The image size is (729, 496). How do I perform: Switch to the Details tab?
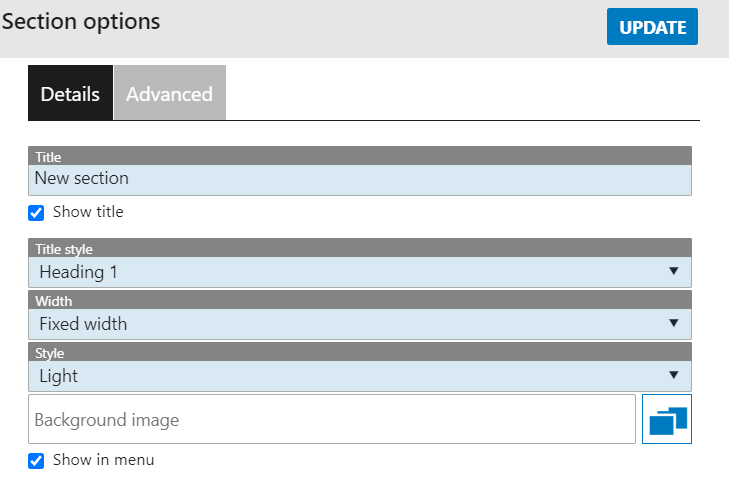click(70, 94)
